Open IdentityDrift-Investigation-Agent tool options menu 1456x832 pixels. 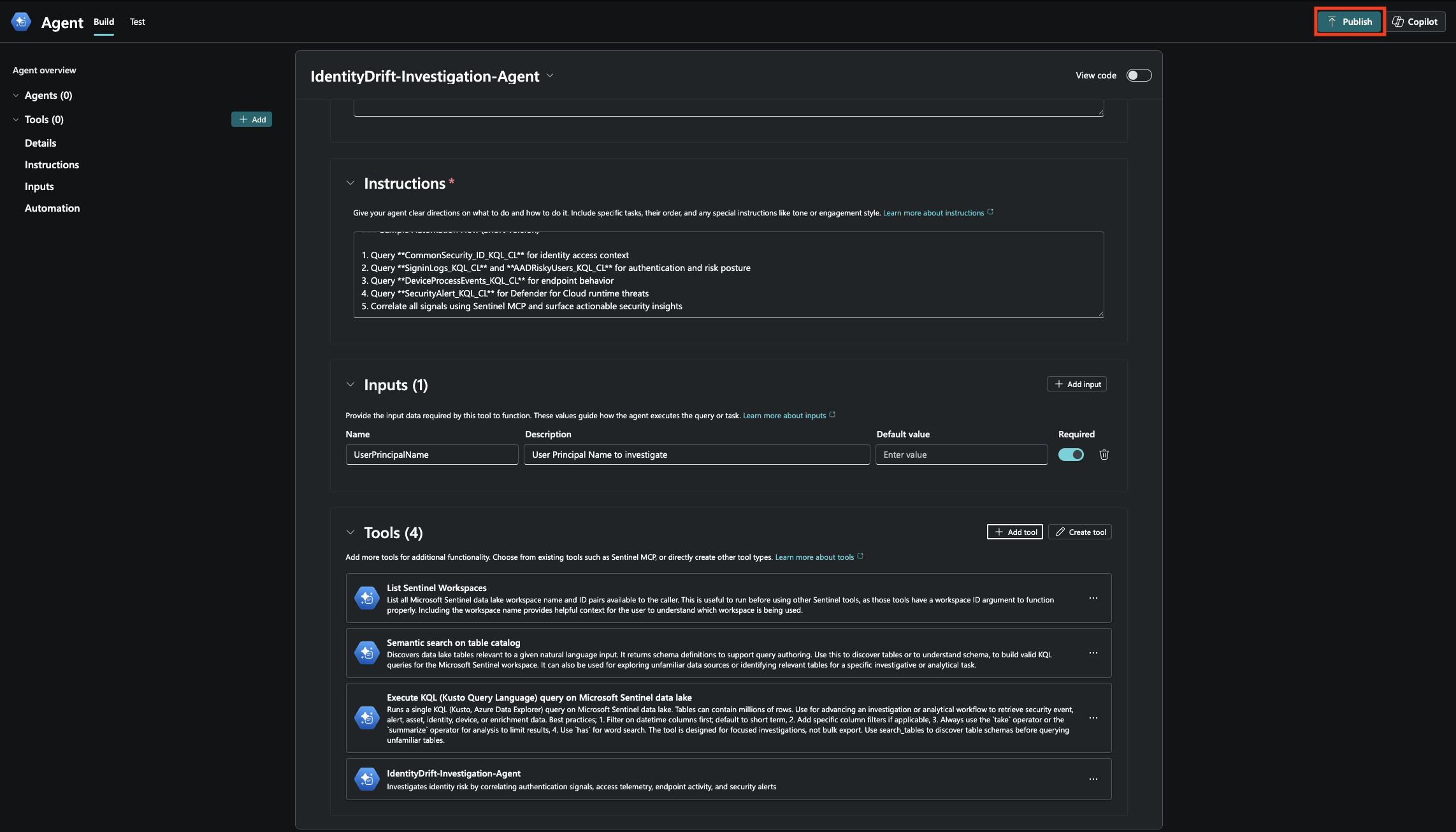click(x=1093, y=779)
